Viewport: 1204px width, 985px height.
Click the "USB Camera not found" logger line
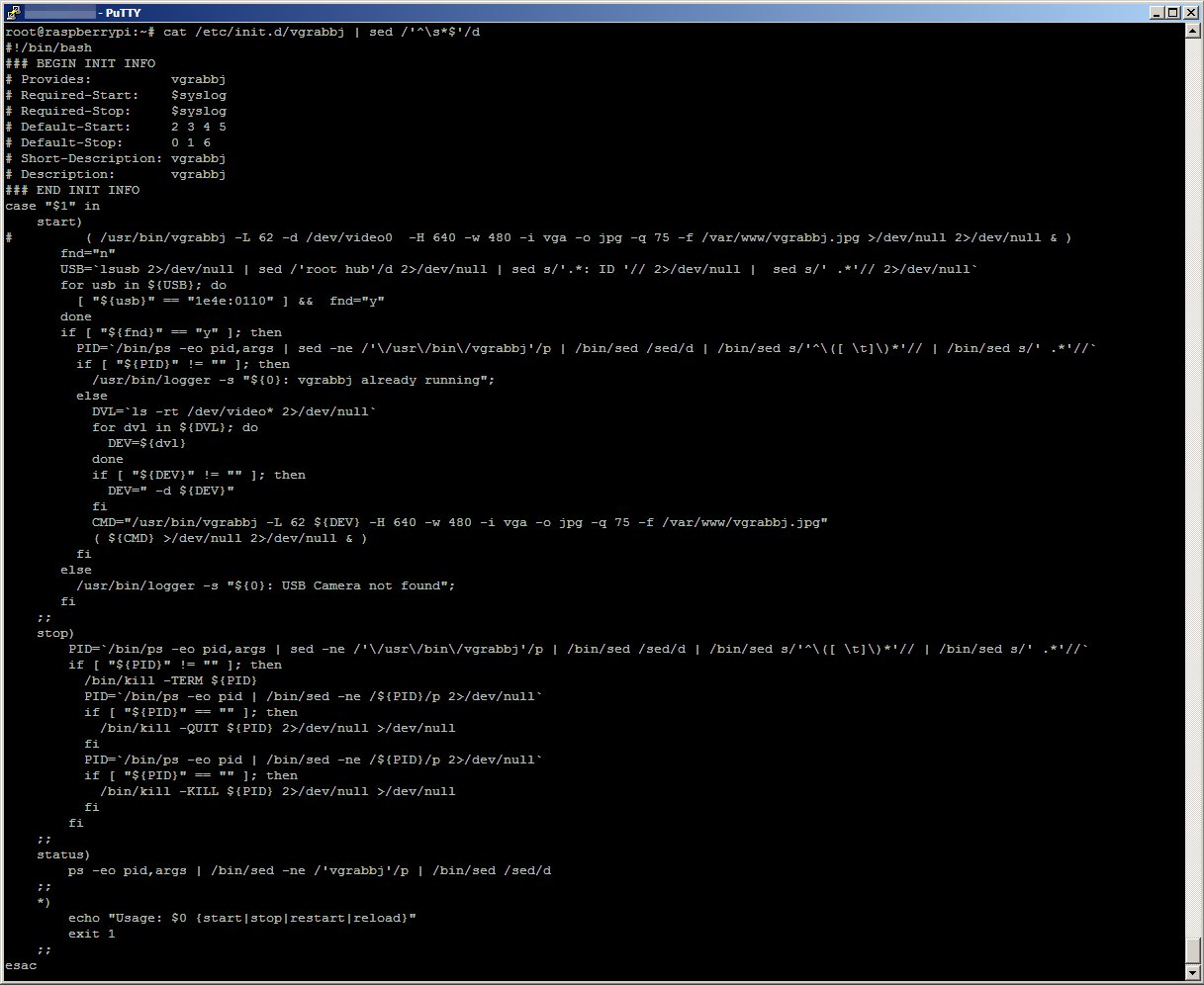click(265, 585)
